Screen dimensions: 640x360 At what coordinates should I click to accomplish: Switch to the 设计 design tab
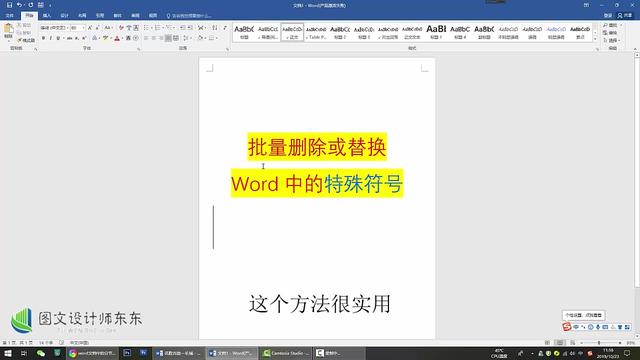64,16
